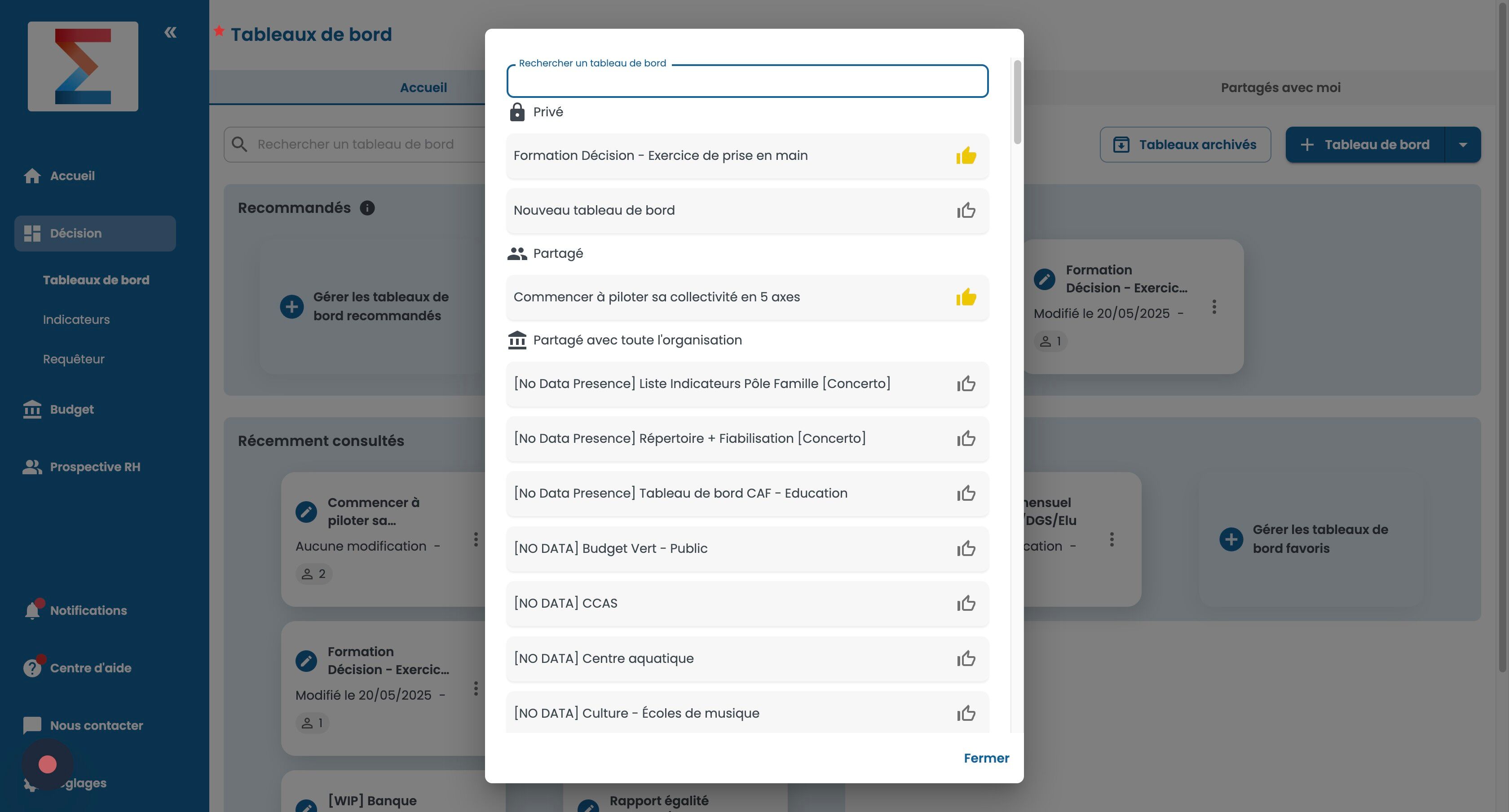This screenshot has width=1509, height=812.
Task: Open Indicateurs in the sidebar menu
Action: coord(76,320)
